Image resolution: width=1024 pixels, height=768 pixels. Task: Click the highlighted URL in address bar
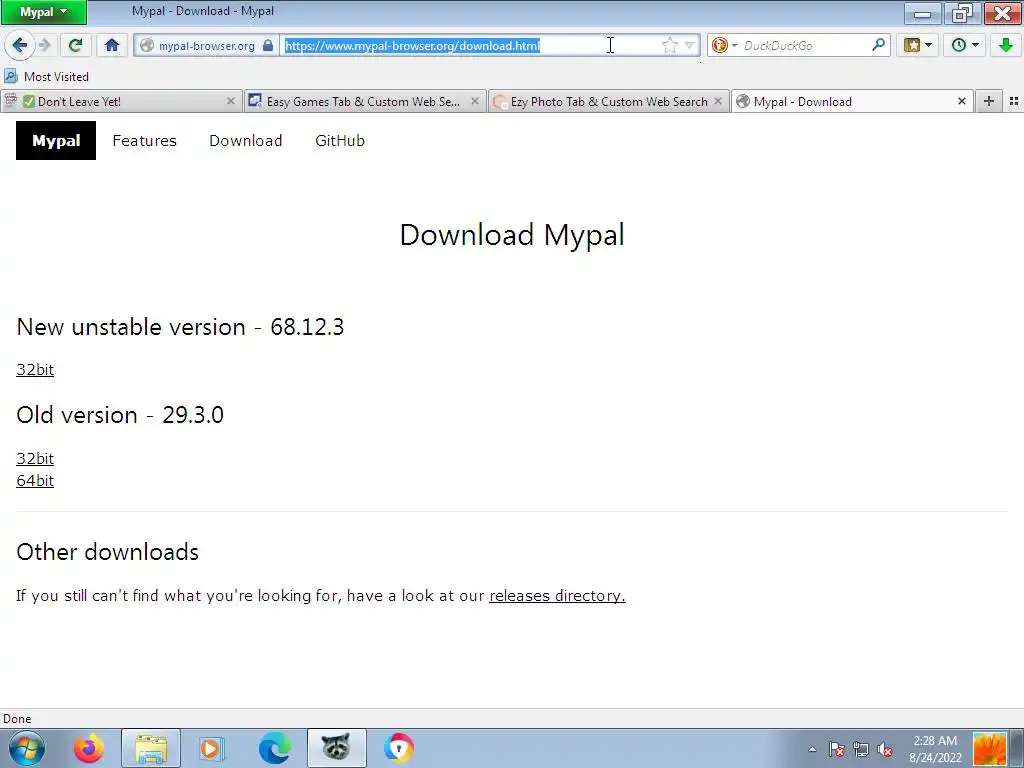(412, 46)
